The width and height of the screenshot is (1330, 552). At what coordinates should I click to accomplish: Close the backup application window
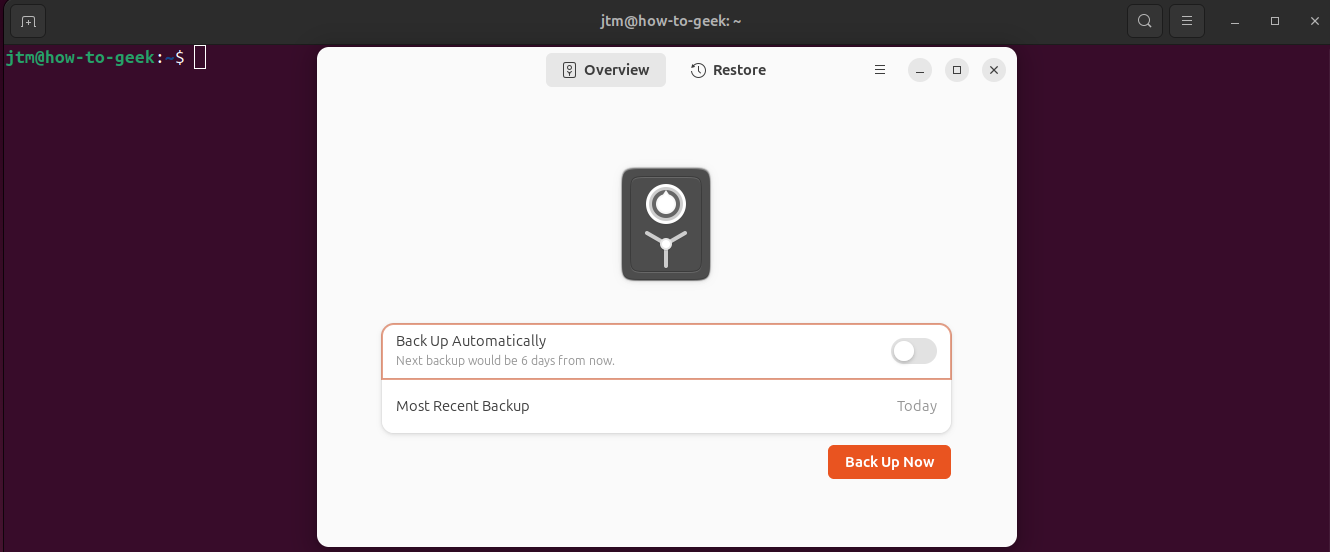click(x=993, y=70)
